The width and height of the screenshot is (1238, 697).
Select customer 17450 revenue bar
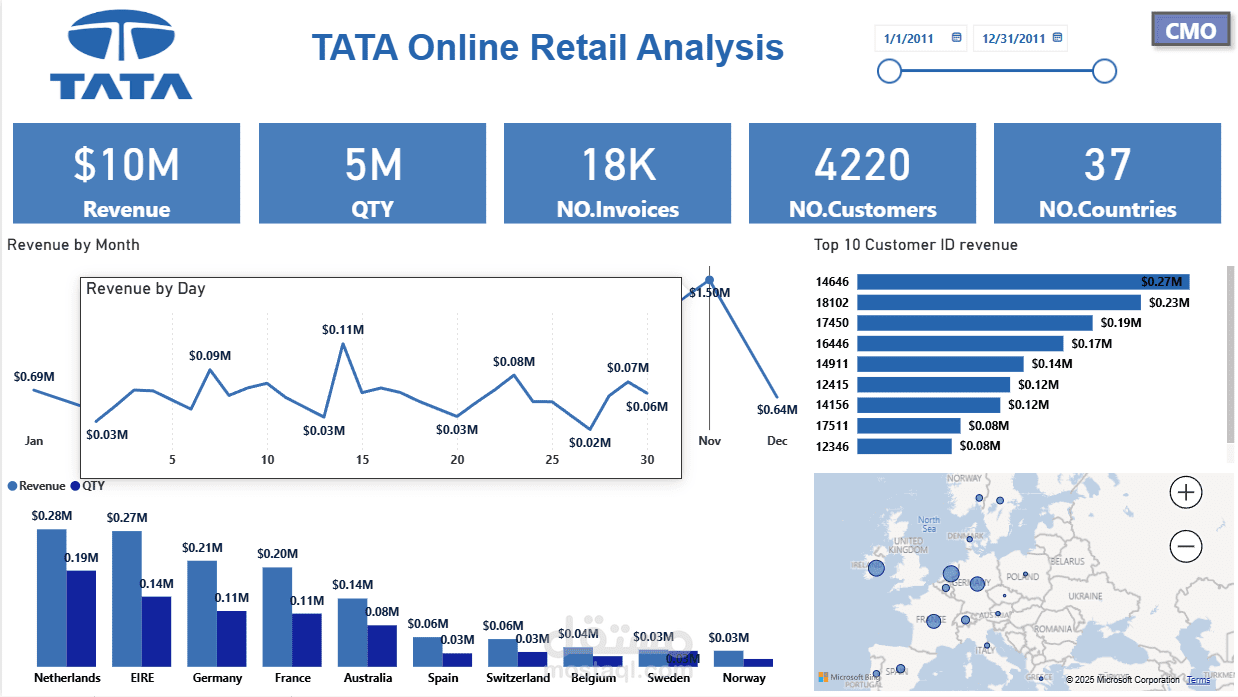[x=975, y=323]
